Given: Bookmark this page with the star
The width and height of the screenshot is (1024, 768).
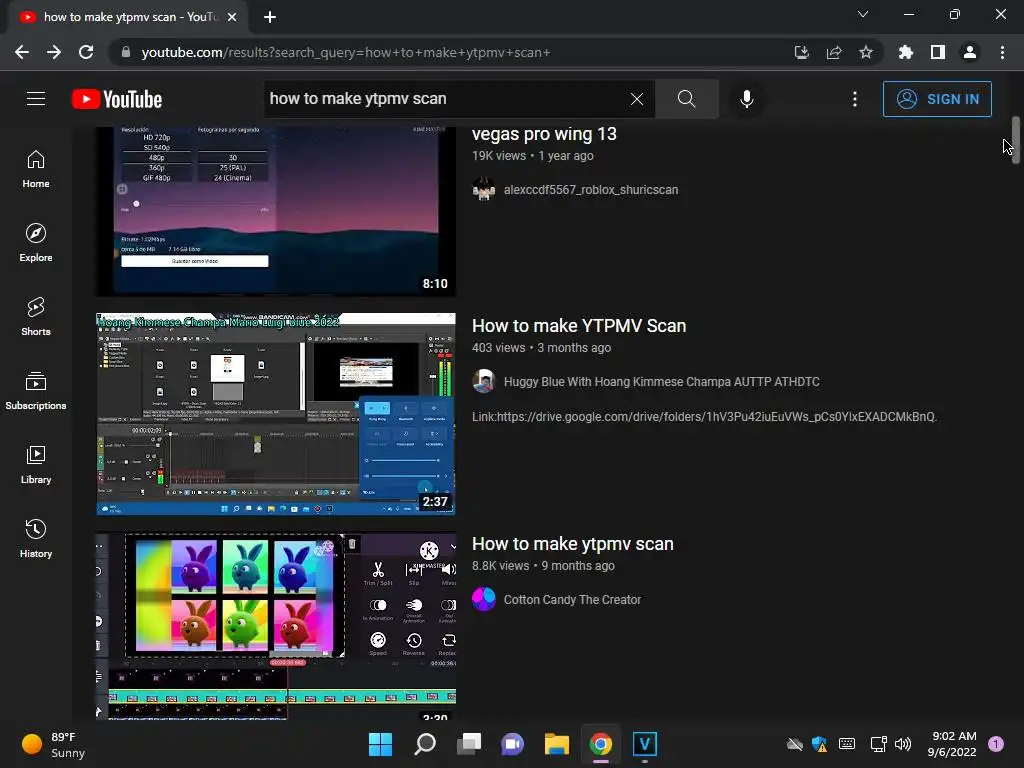Looking at the screenshot, I should pyautogui.click(x=866, y=52).
